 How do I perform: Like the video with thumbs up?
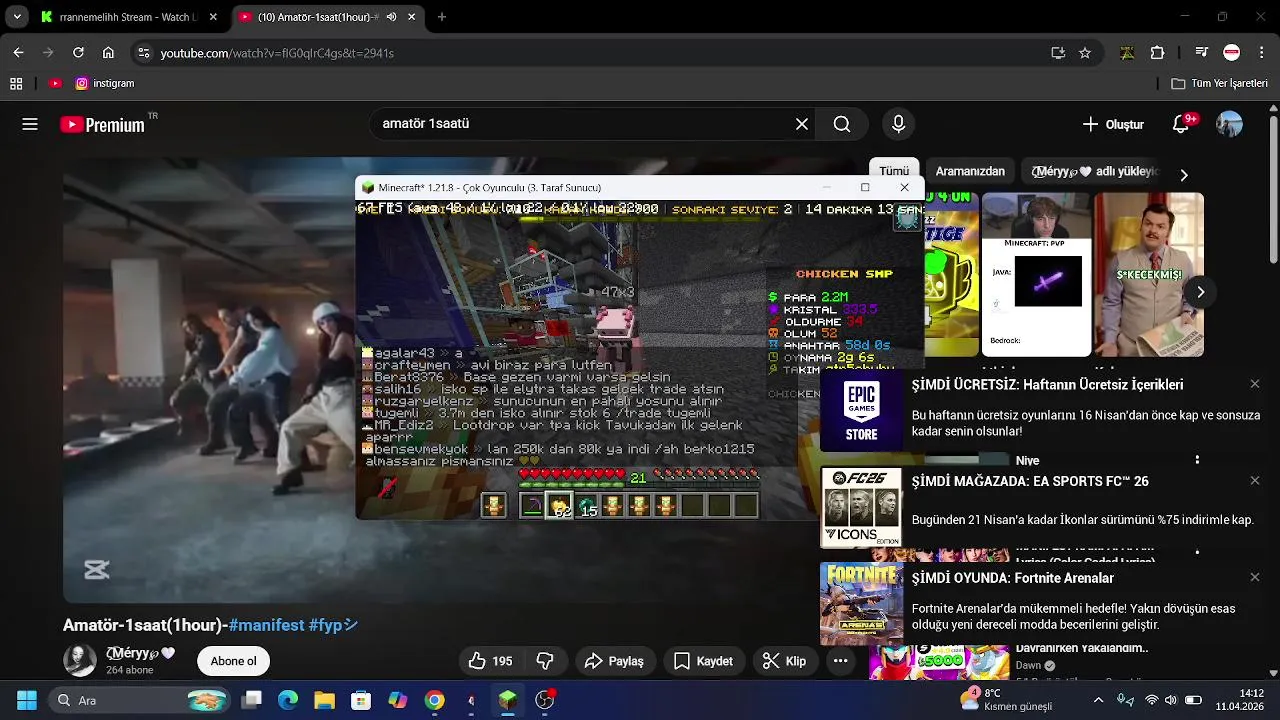[x=491, y=661]
